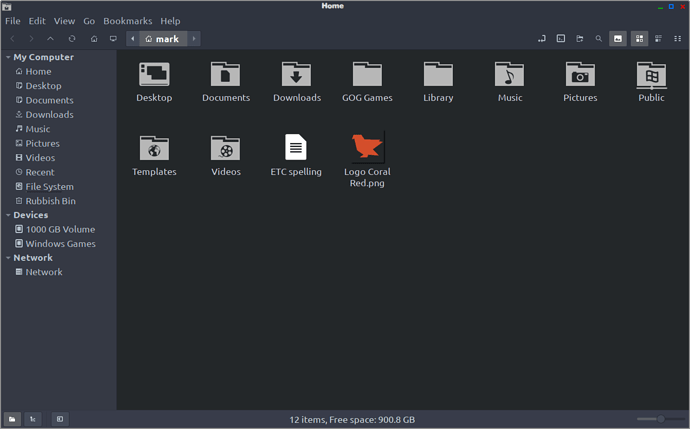Go up to the parent folder

pos(51,39)
